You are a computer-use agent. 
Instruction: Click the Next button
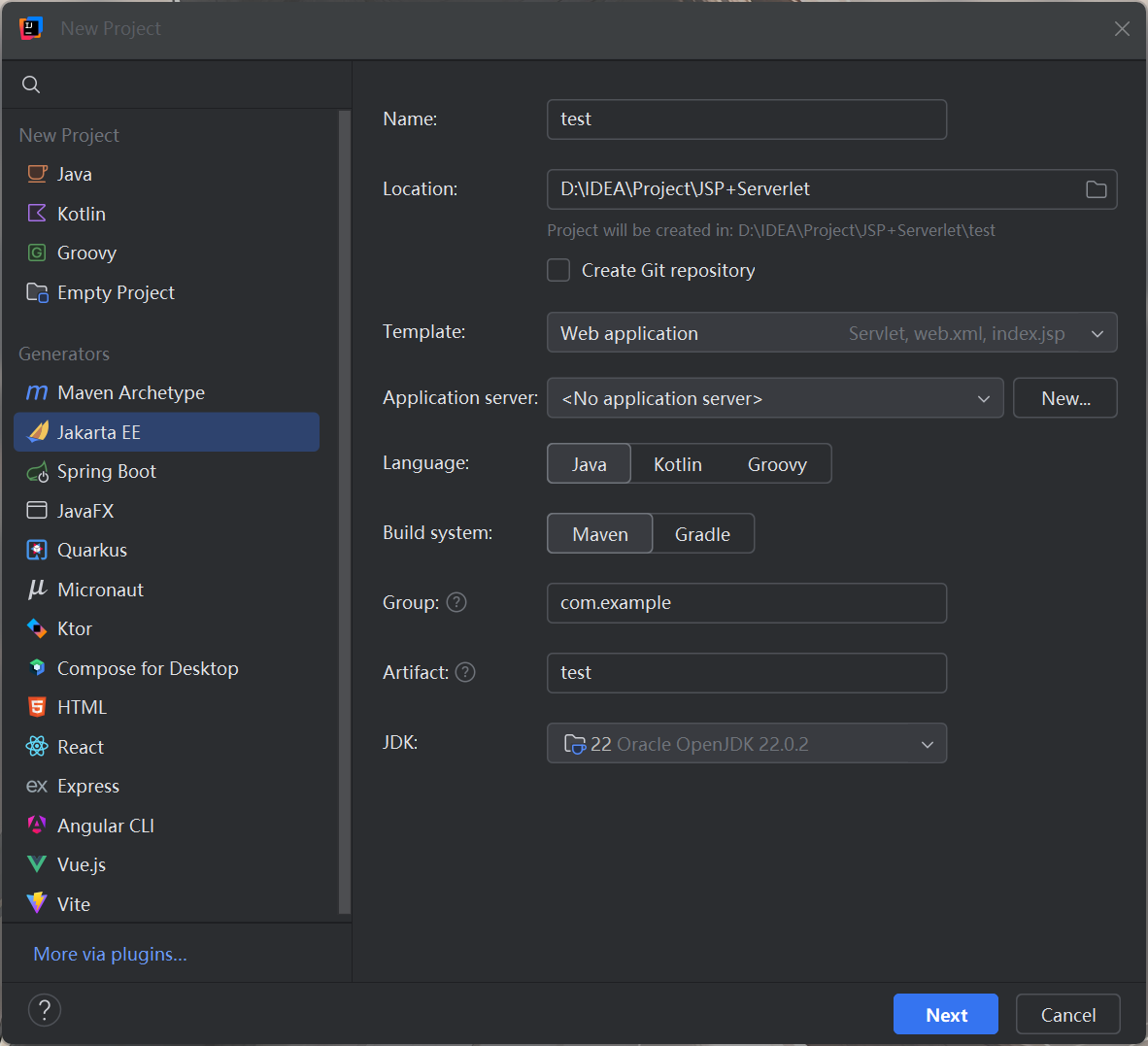(946, 1015)
